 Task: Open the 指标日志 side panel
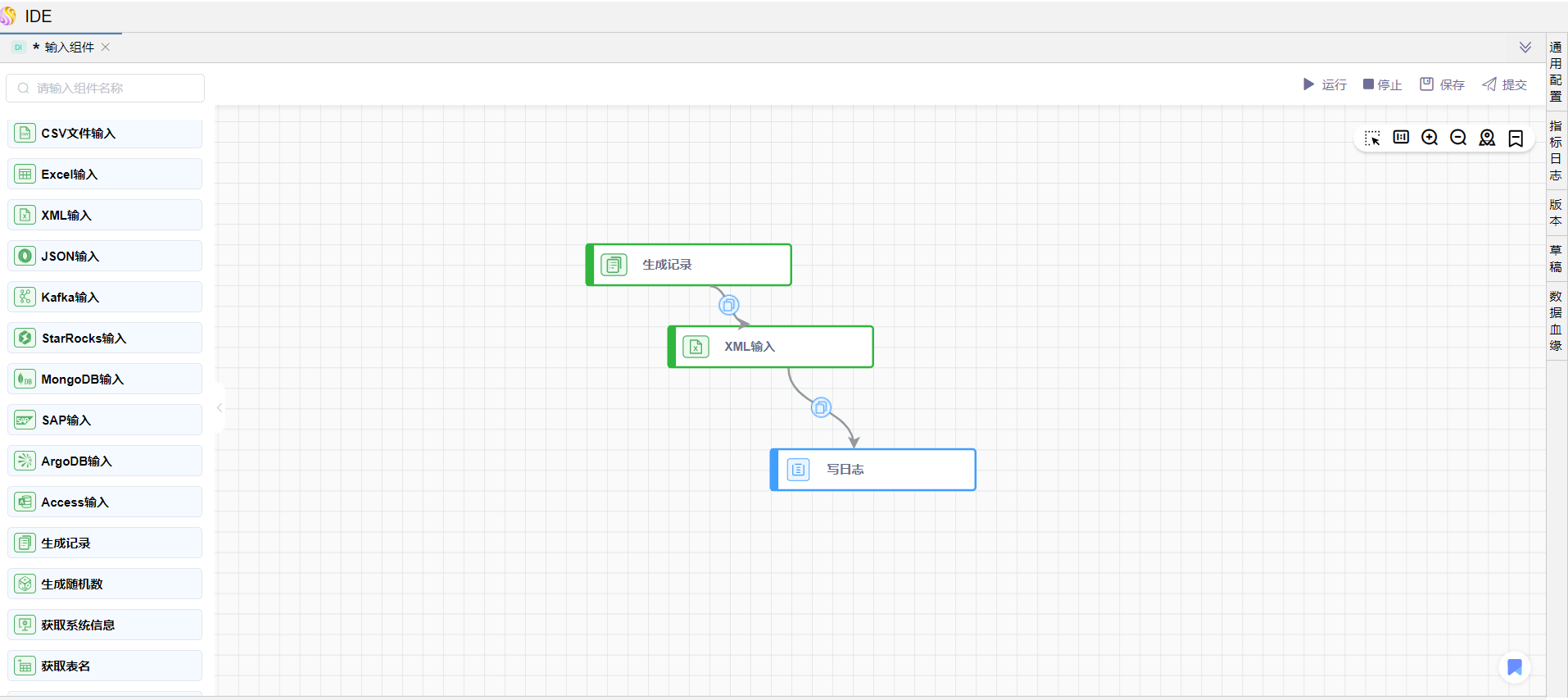coord(1556,150)
